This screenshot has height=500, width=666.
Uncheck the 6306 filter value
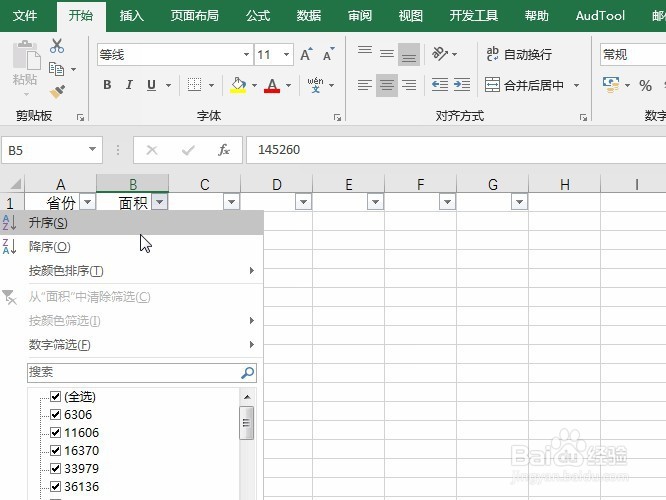tap(55, 414)
